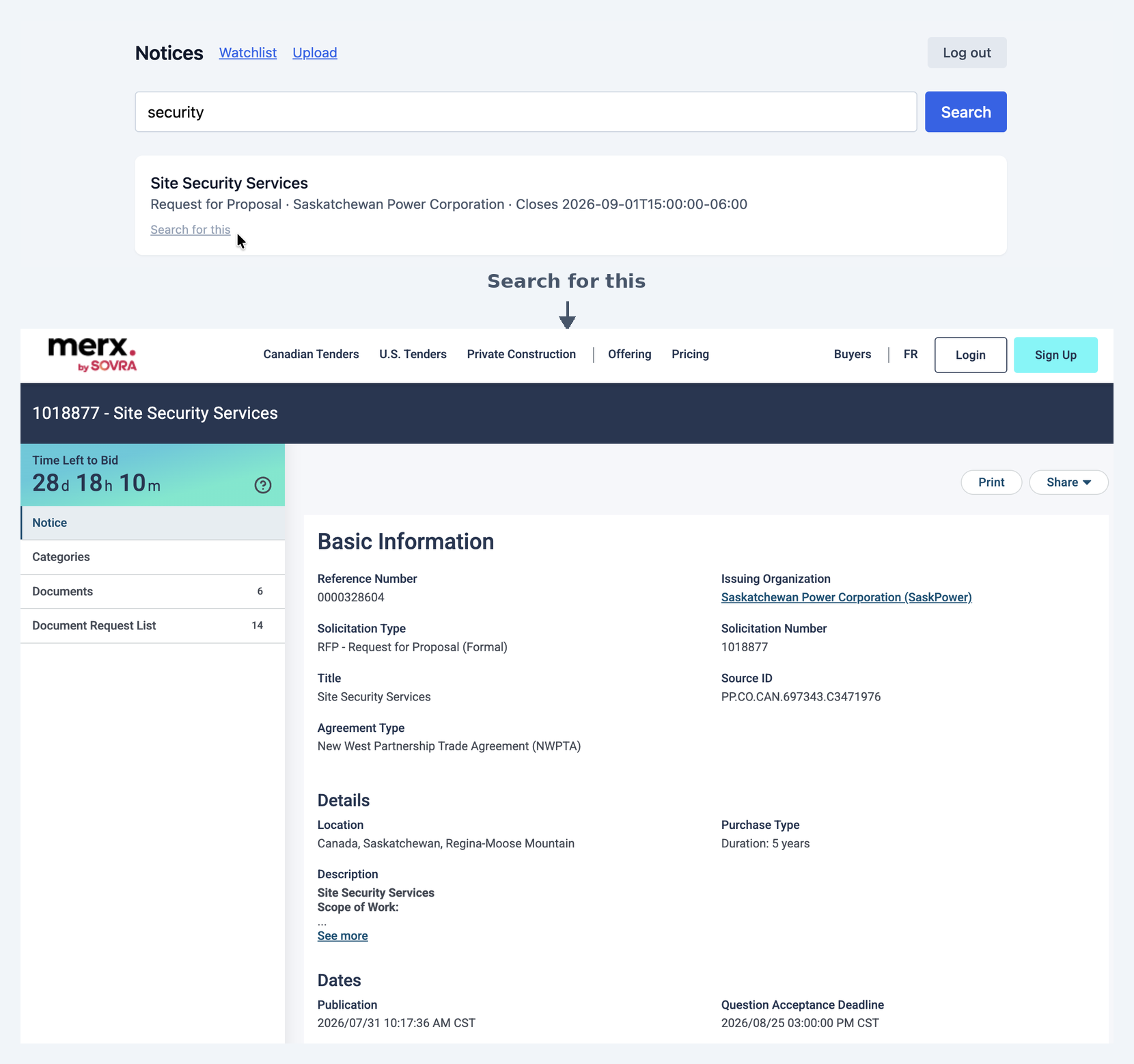This screenshot has height=1064, width=1134.
Task: Click the Notices heading
Action: pyautogui.click(x=169, y=53)
